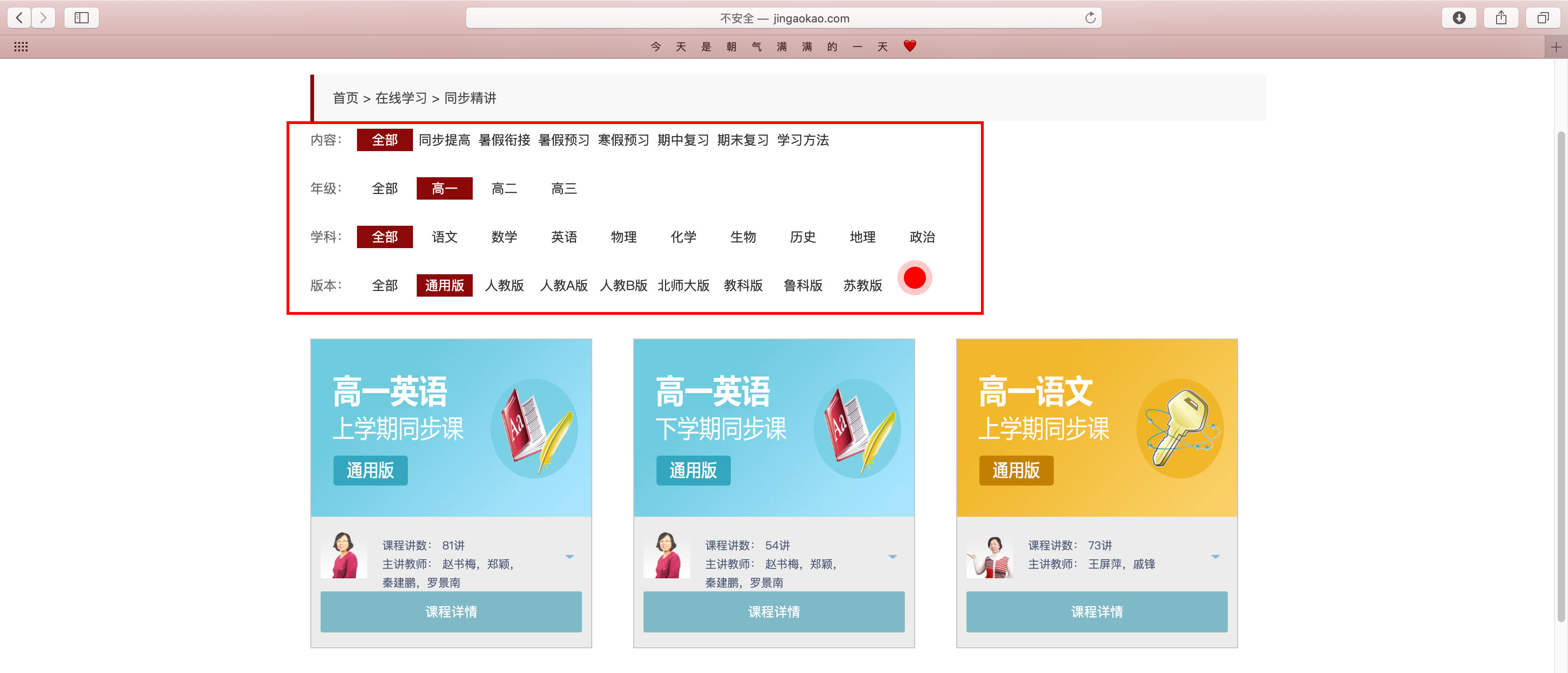Reload page with refresh icon

point(1090,18)
